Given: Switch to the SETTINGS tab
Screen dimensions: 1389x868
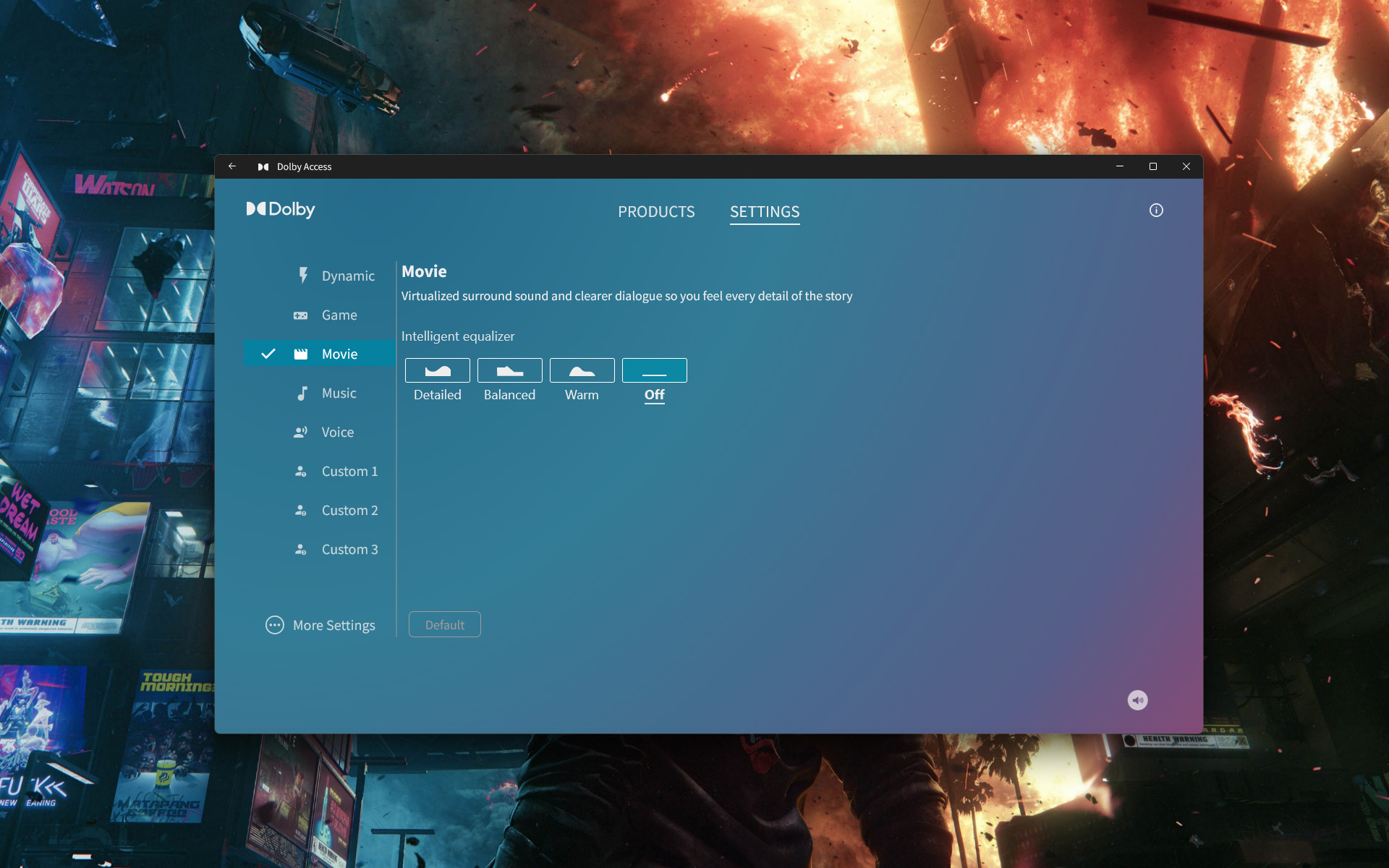Looking at the screenshot, I should (765, 212).
